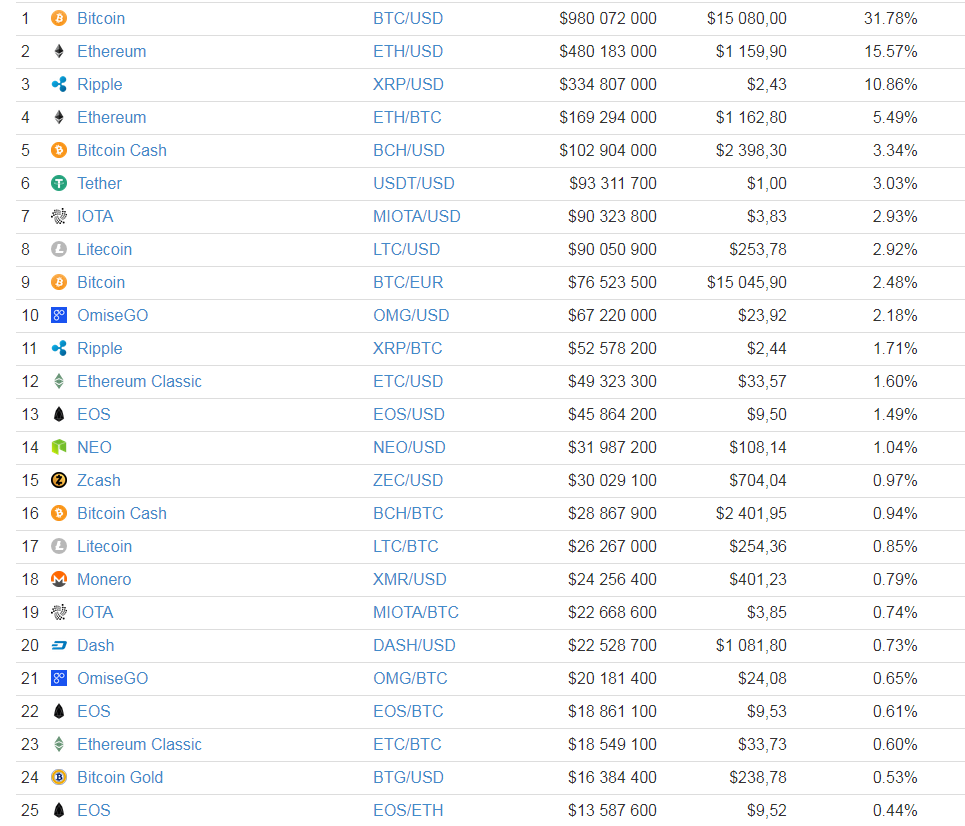965x826 pixels.
Task: Click the IOTA icon beside MIOTA/USD
Action: tap(59, 216)
